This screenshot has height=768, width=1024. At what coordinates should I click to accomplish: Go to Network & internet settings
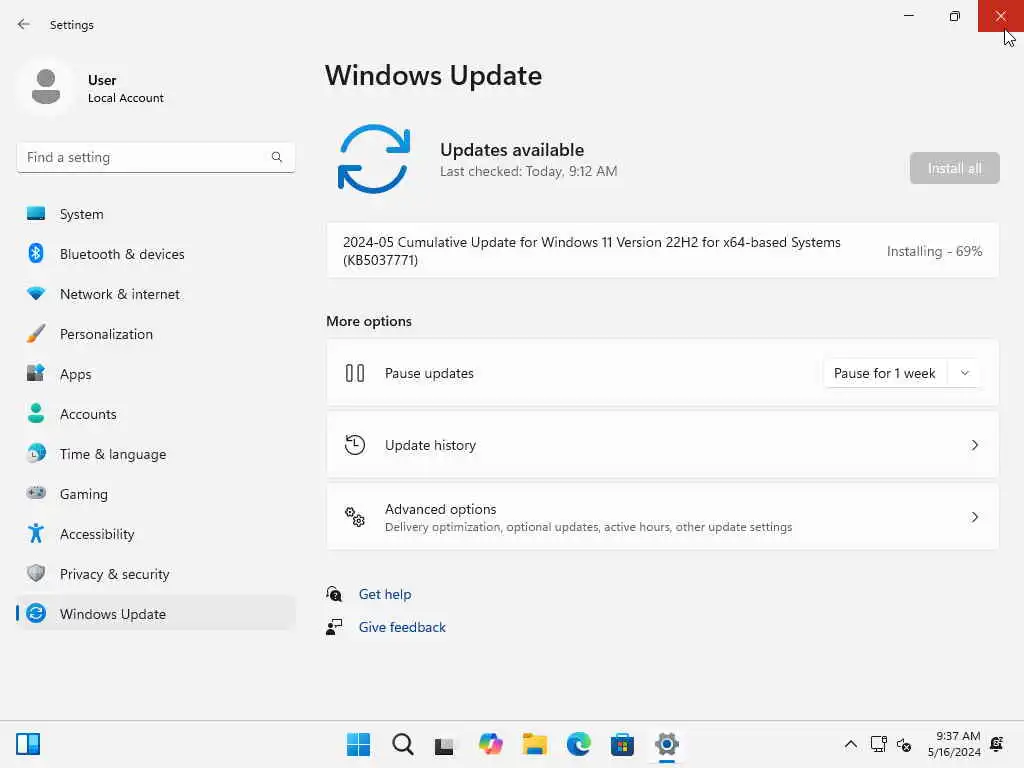(x=155, y=293)
